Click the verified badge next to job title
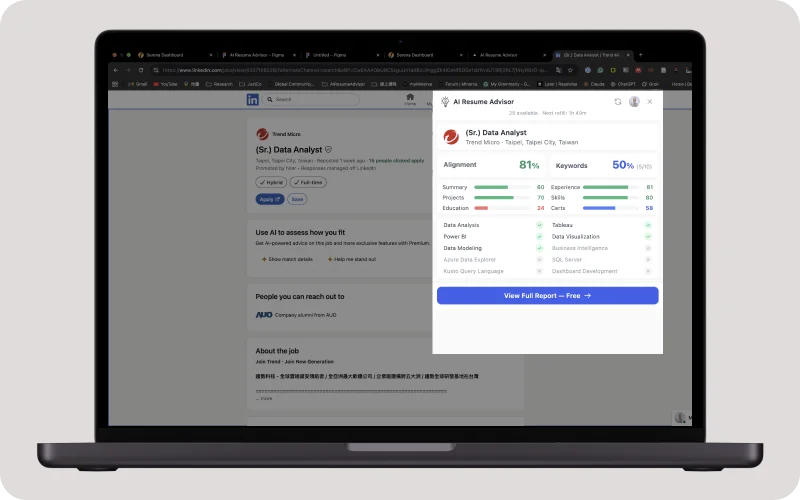800x500 pixels. [x=329, y=149]
